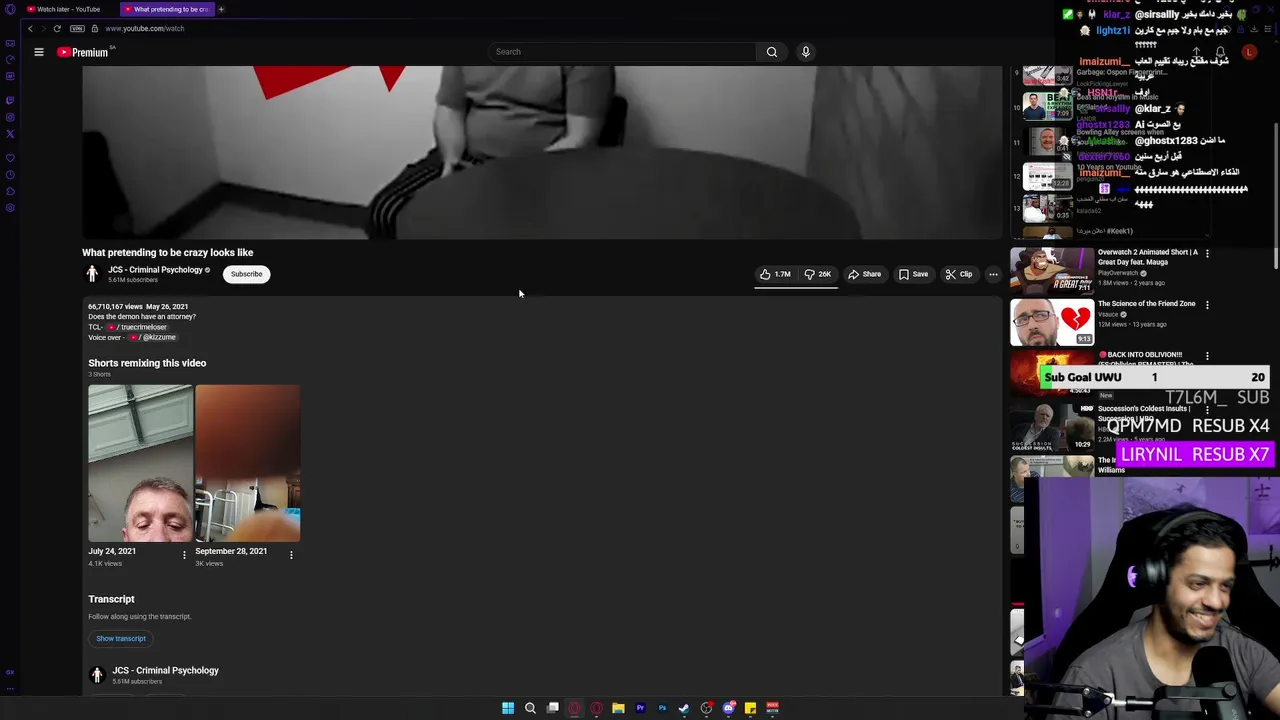The width and height of the screenshot is (1280, 720).
Task: Open the Windows Start menu
Action: [508, 708]
